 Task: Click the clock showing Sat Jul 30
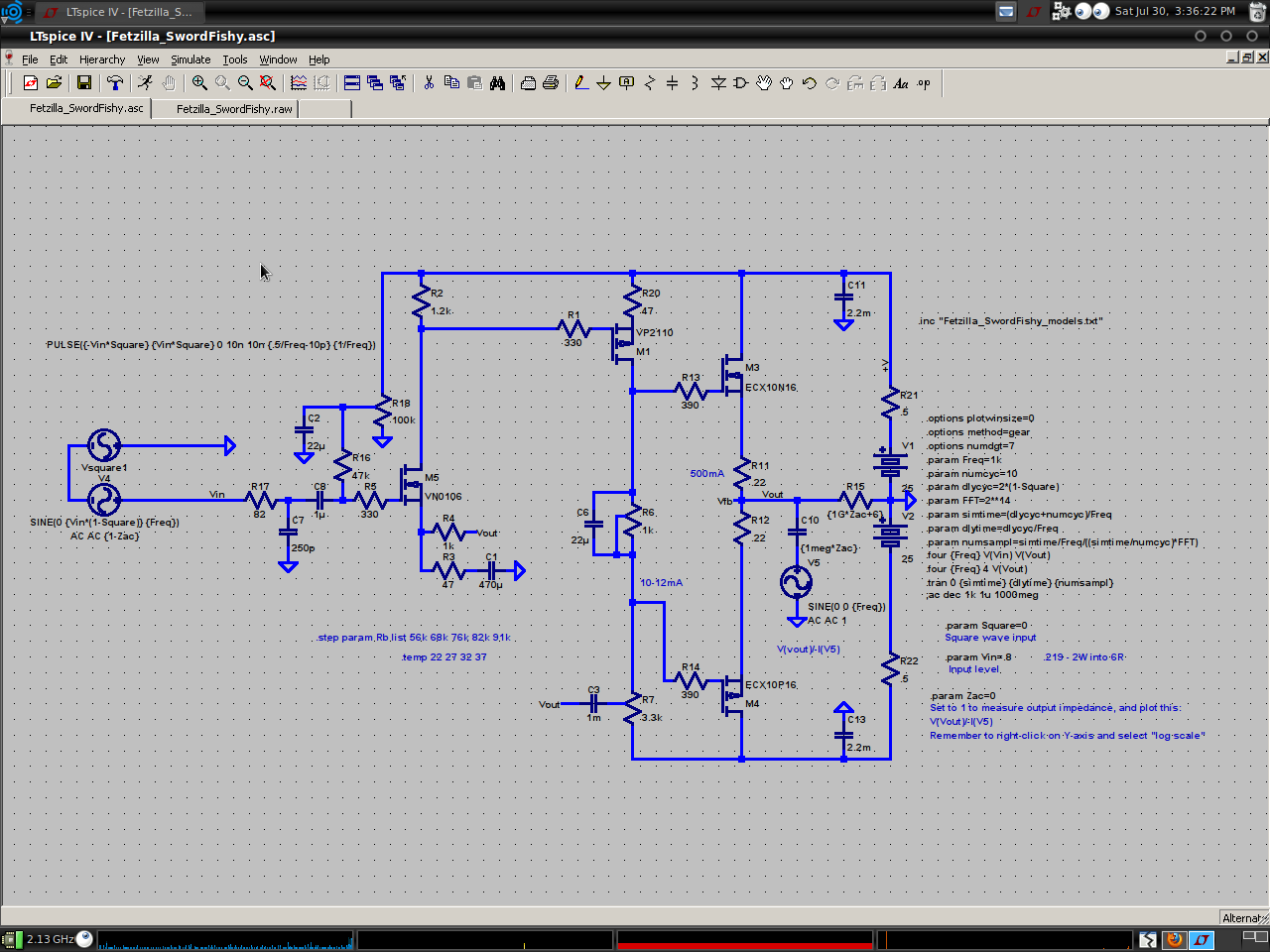pos(1175,11)
